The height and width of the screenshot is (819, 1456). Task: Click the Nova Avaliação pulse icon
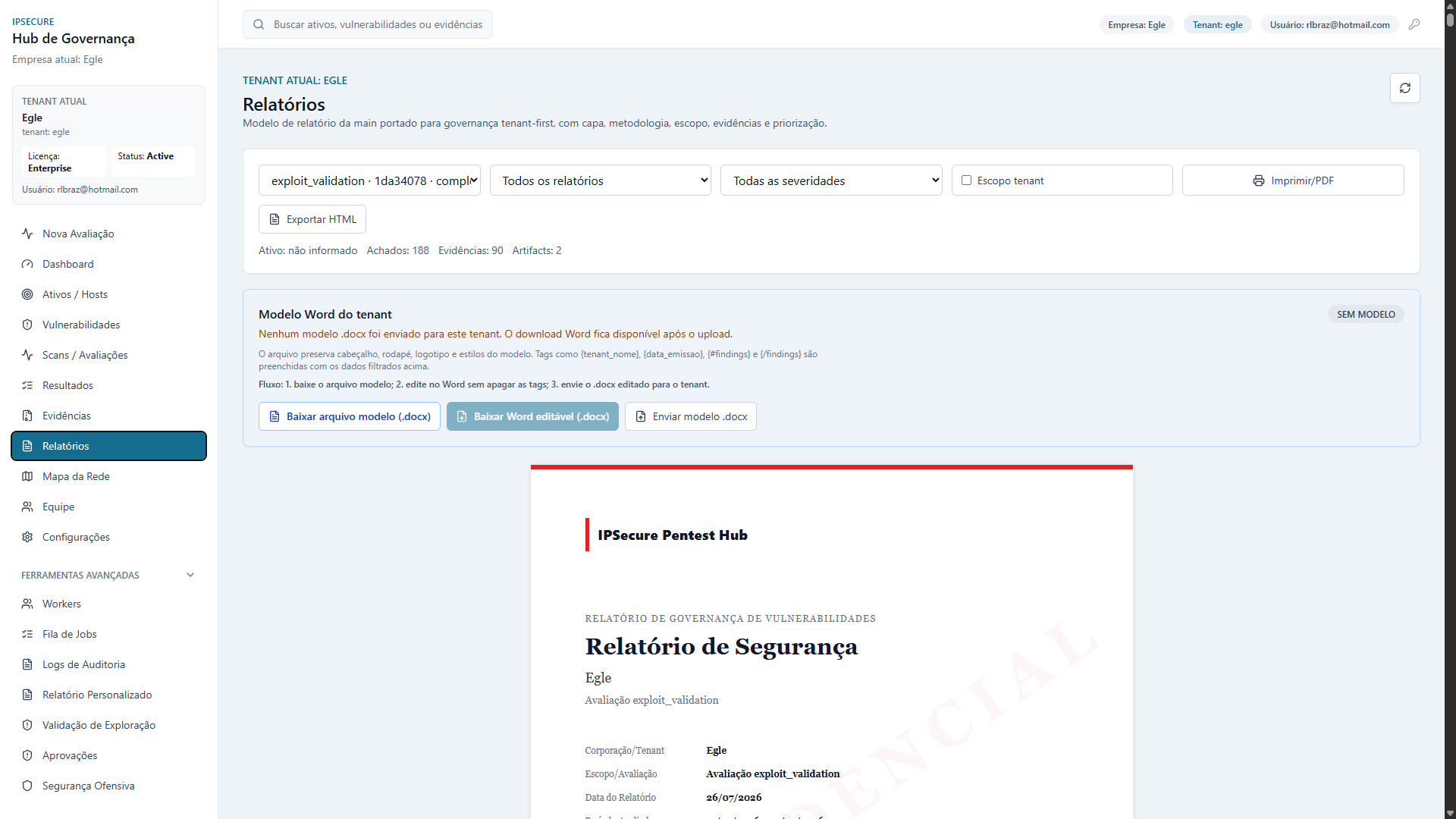[x=27, y=234]
